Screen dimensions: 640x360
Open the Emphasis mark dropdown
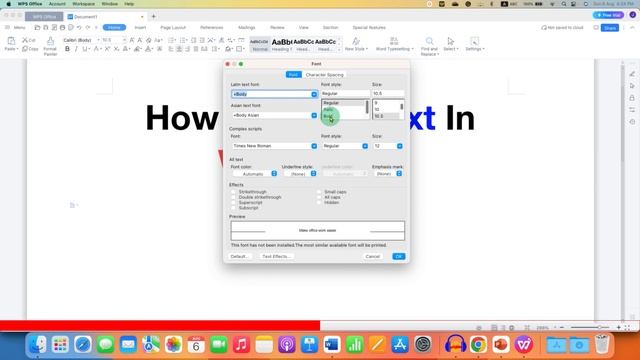(x=388, y=174)
